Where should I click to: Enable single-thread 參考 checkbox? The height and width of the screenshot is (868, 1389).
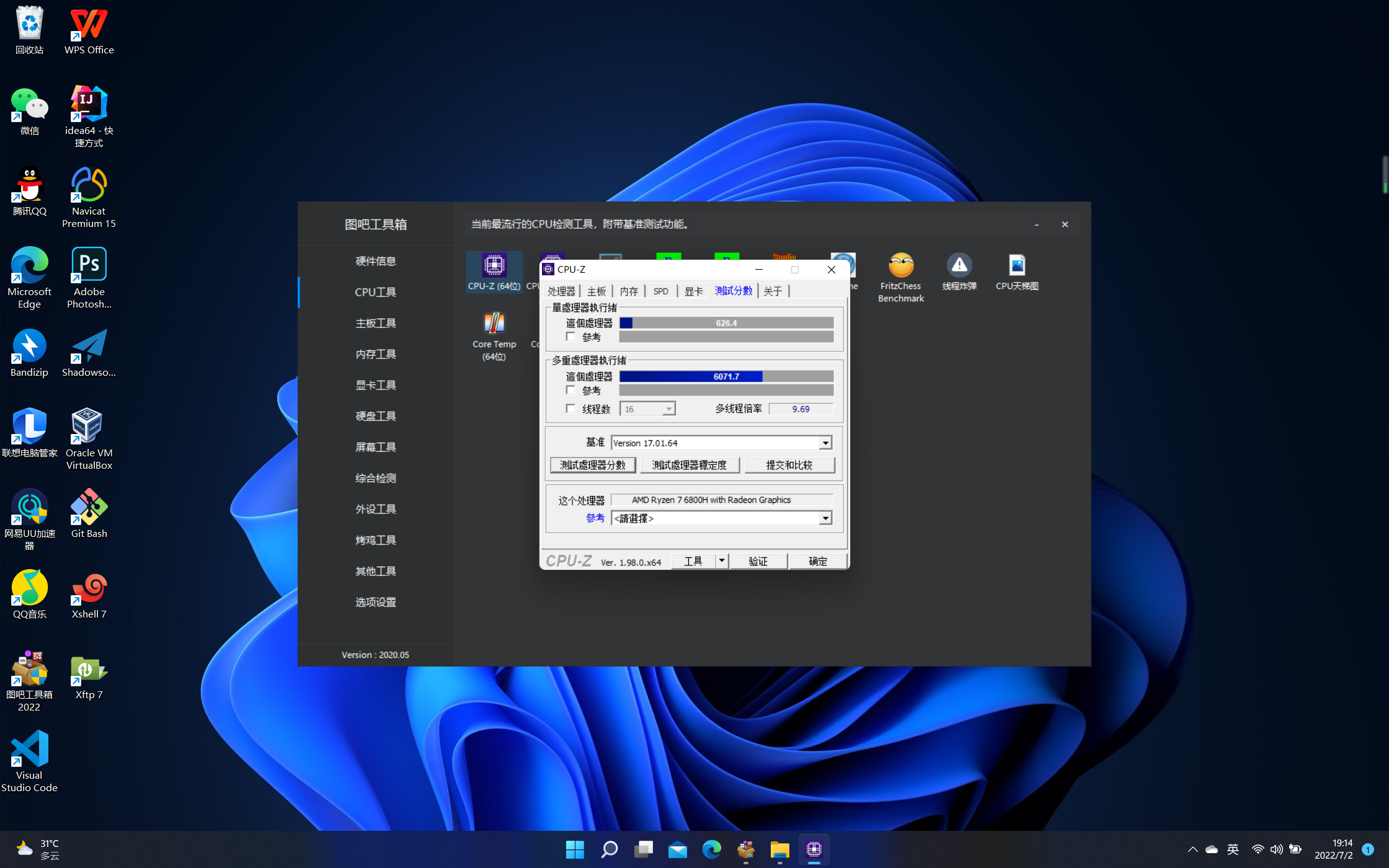570,337
